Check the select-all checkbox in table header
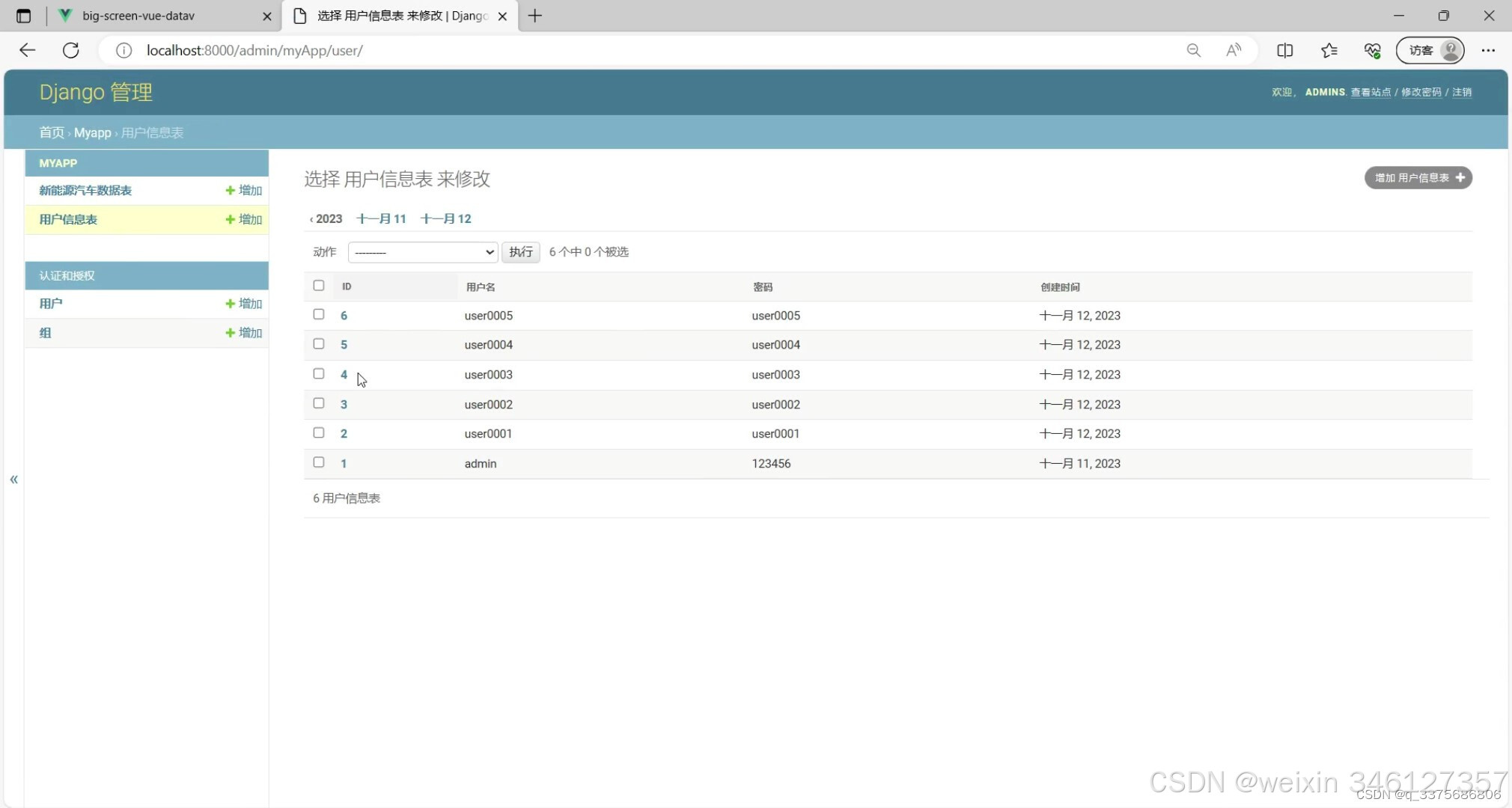 pos(319,286)
